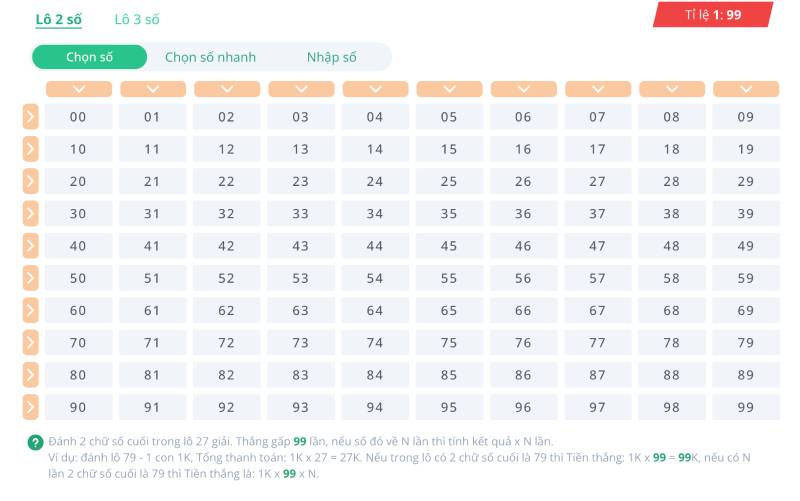Select entire row starting with 20
The image size is (800, 501).
coord(30,181)
